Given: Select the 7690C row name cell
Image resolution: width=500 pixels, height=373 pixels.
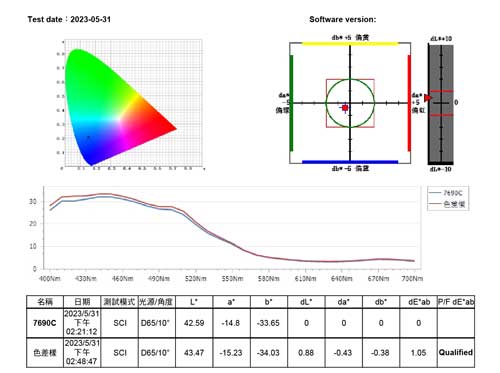Looking at the screenshot, I should (45, 323).
